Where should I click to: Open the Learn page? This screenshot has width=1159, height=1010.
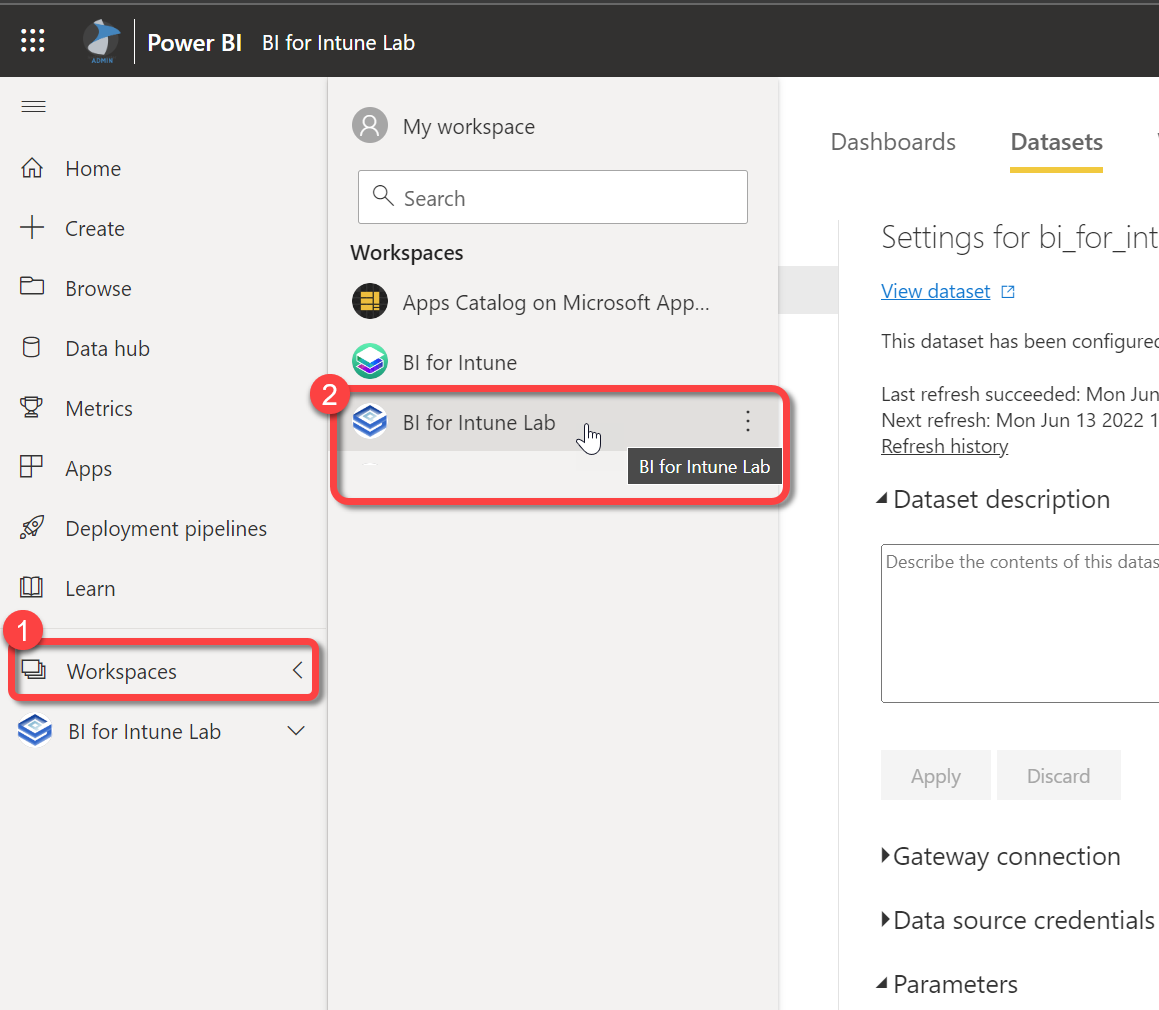(x=90, y=589)
